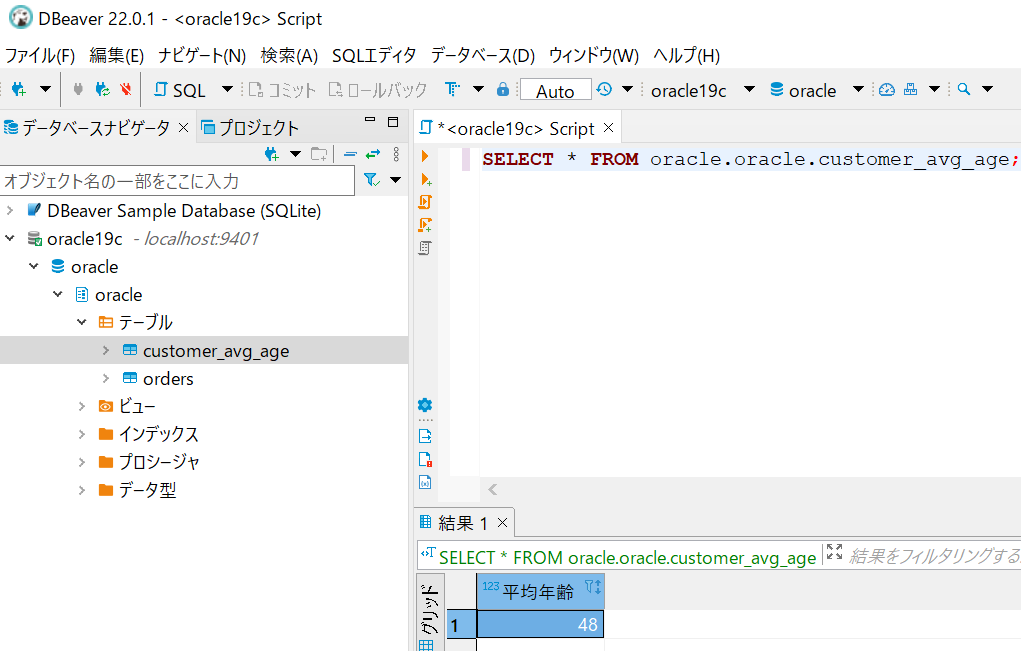The image size is (1021, 651).
Task: Close the <oracle19c> Script tab
Action: click(609, 128)
